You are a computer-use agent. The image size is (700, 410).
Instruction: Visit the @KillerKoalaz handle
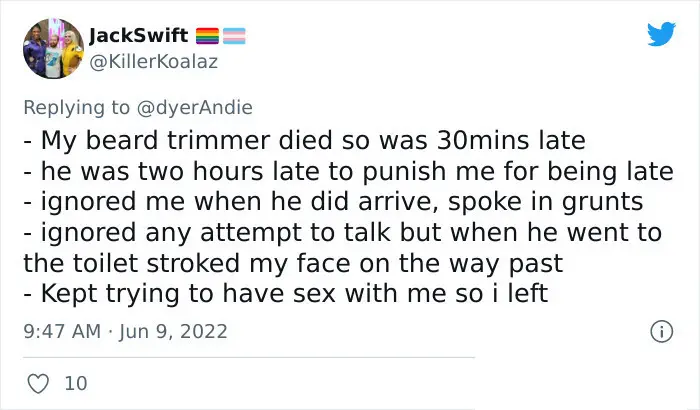click(154, 62)
